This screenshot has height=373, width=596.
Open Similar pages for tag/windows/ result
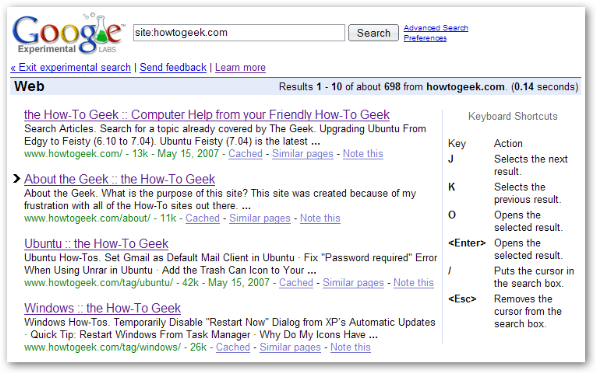point(290,347)
